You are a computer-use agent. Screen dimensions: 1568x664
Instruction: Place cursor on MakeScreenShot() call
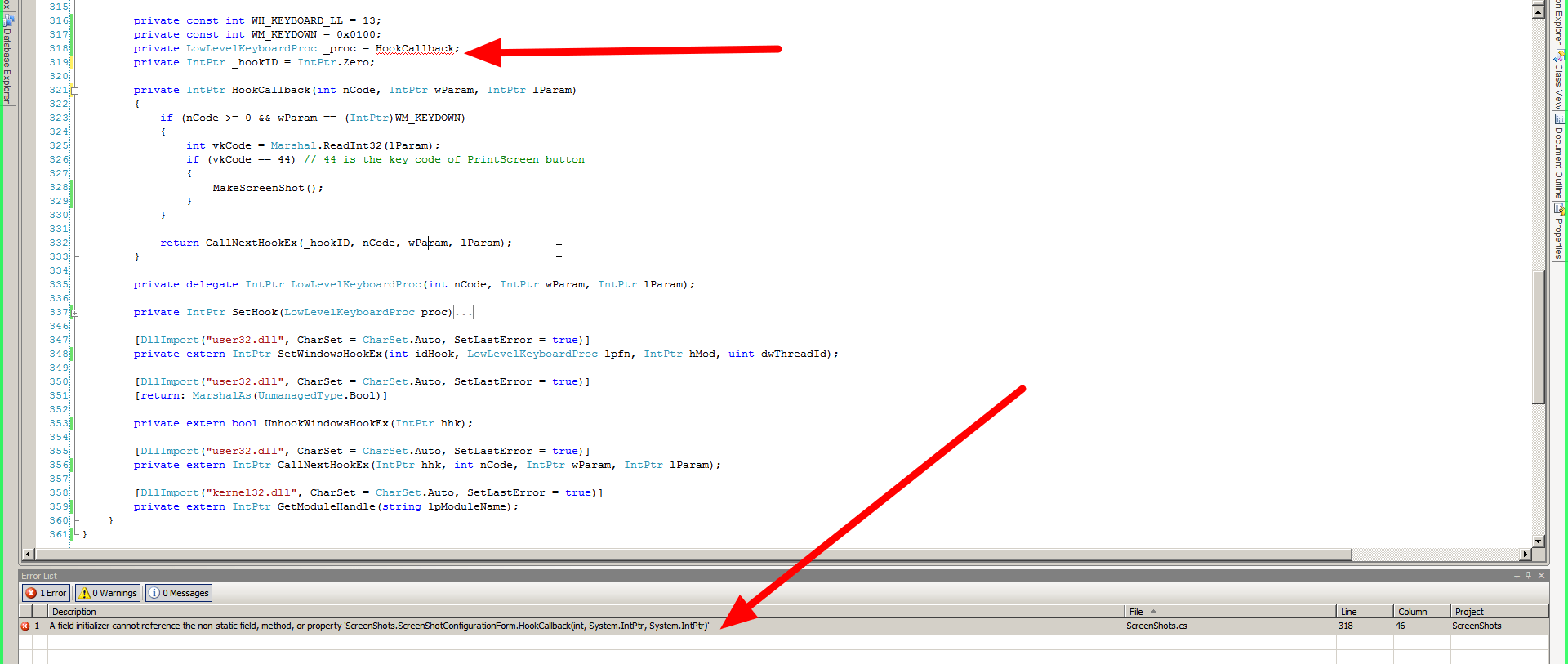tap(268, 188)
